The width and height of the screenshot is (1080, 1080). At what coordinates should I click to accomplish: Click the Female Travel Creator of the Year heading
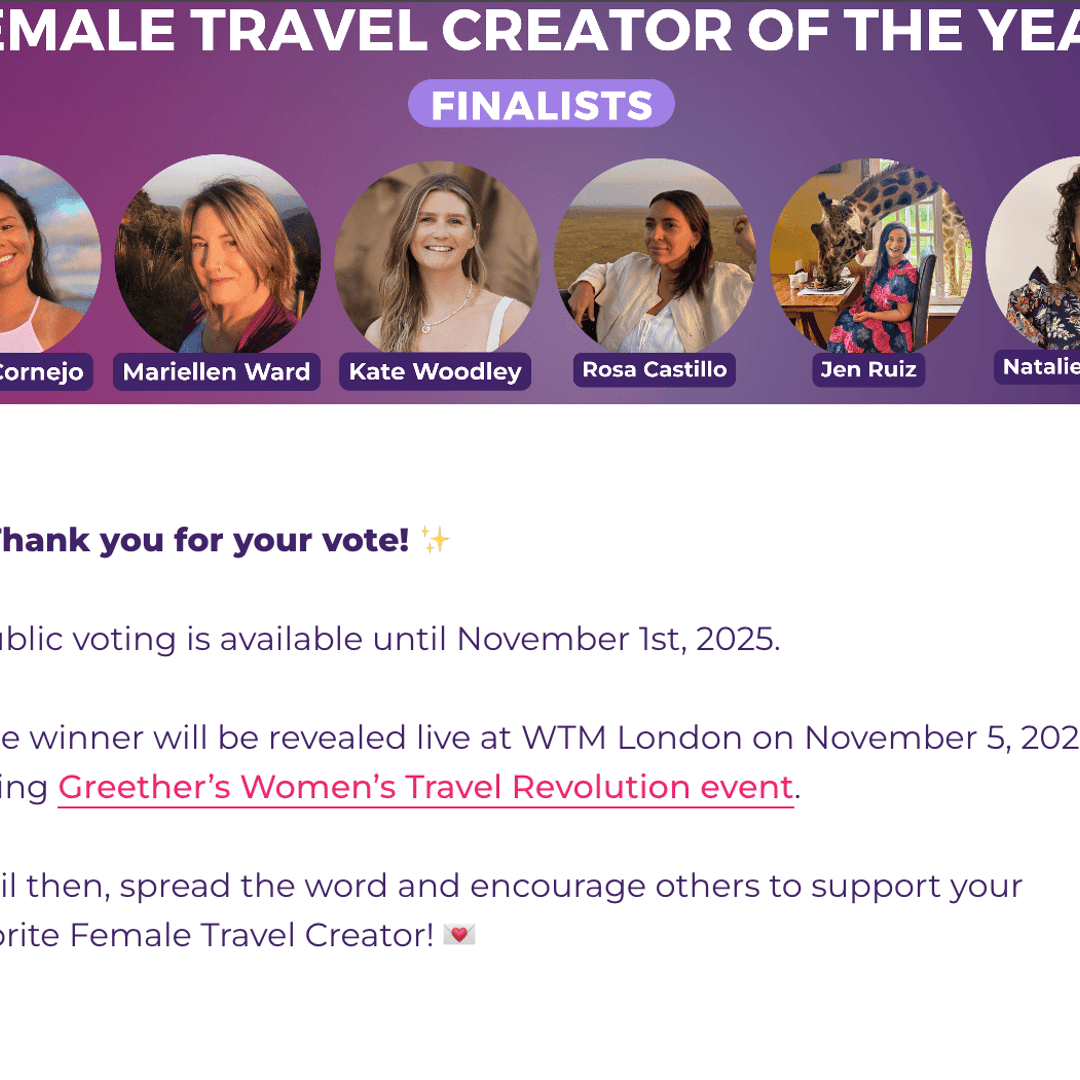pyautogui.click(x=540, y=32)
